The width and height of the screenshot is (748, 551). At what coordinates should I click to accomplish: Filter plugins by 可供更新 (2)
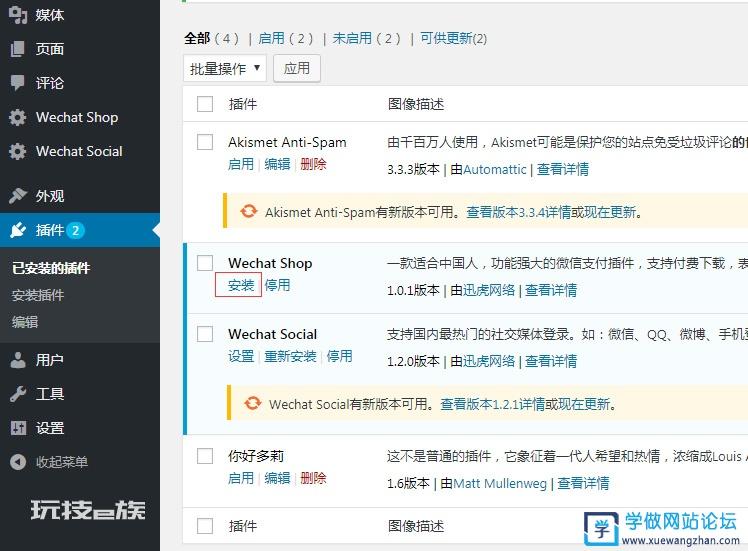click(x=454, y=38)
